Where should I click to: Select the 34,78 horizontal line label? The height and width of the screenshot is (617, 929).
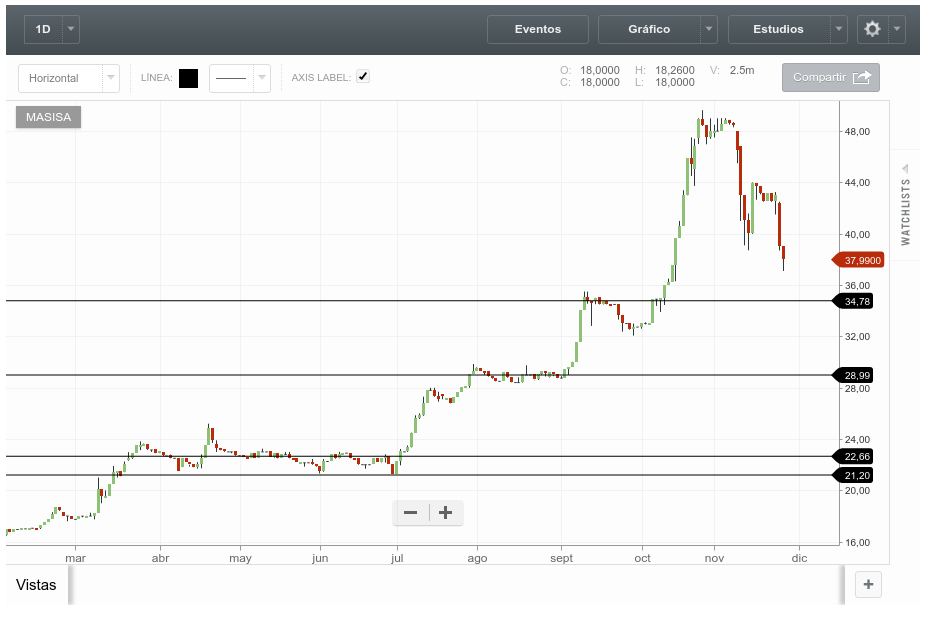[x=856, y=301]
